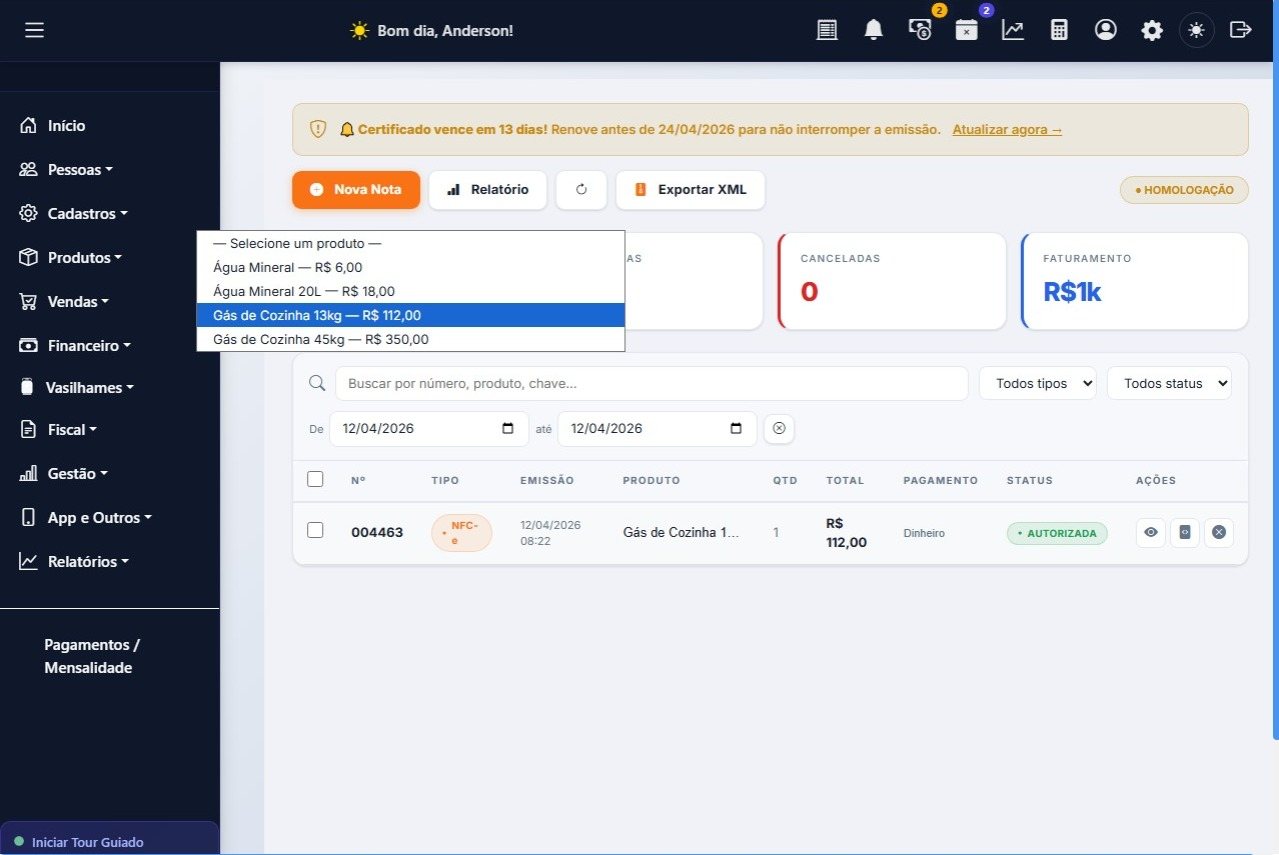1279x855 pixels.
Task: Open your user profile icon
Action: (x=1105, y=29)
